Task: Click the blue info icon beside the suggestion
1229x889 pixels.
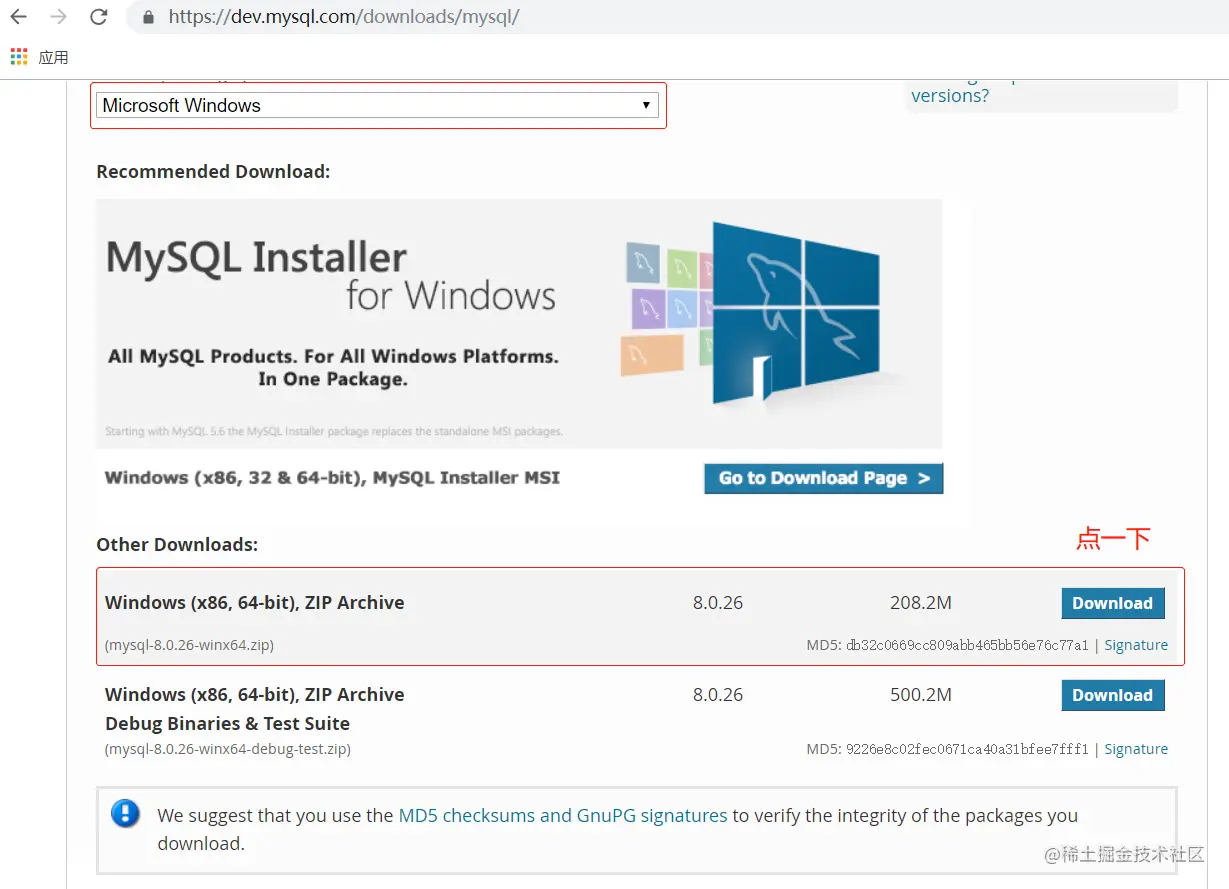Action: coord(125,813)
